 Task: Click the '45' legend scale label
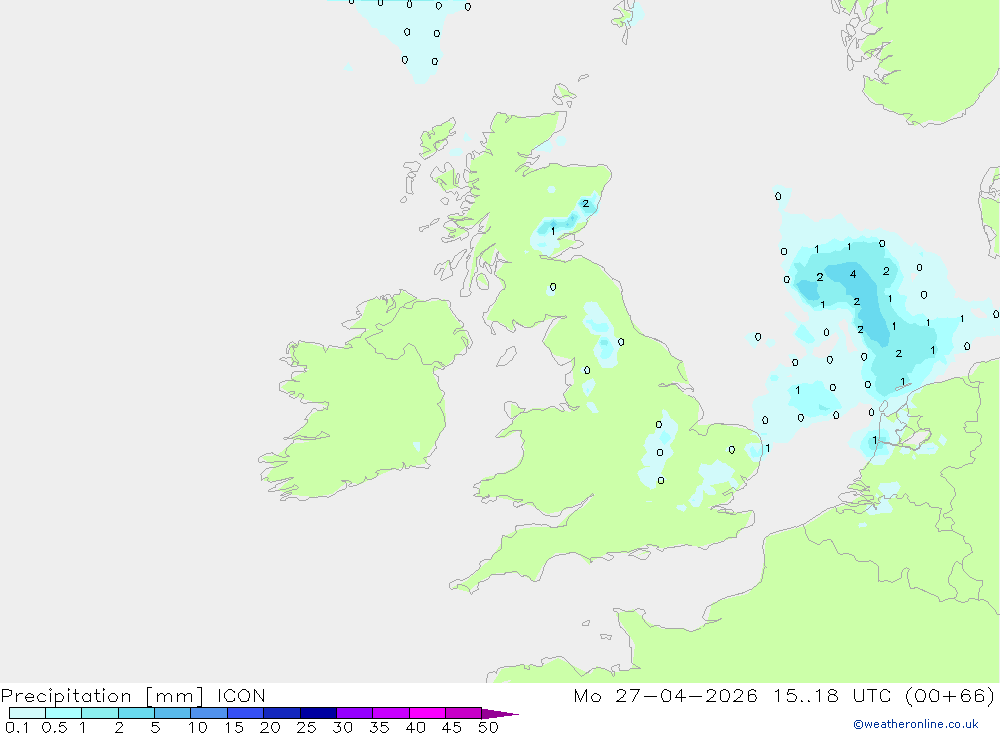(452, 727)
